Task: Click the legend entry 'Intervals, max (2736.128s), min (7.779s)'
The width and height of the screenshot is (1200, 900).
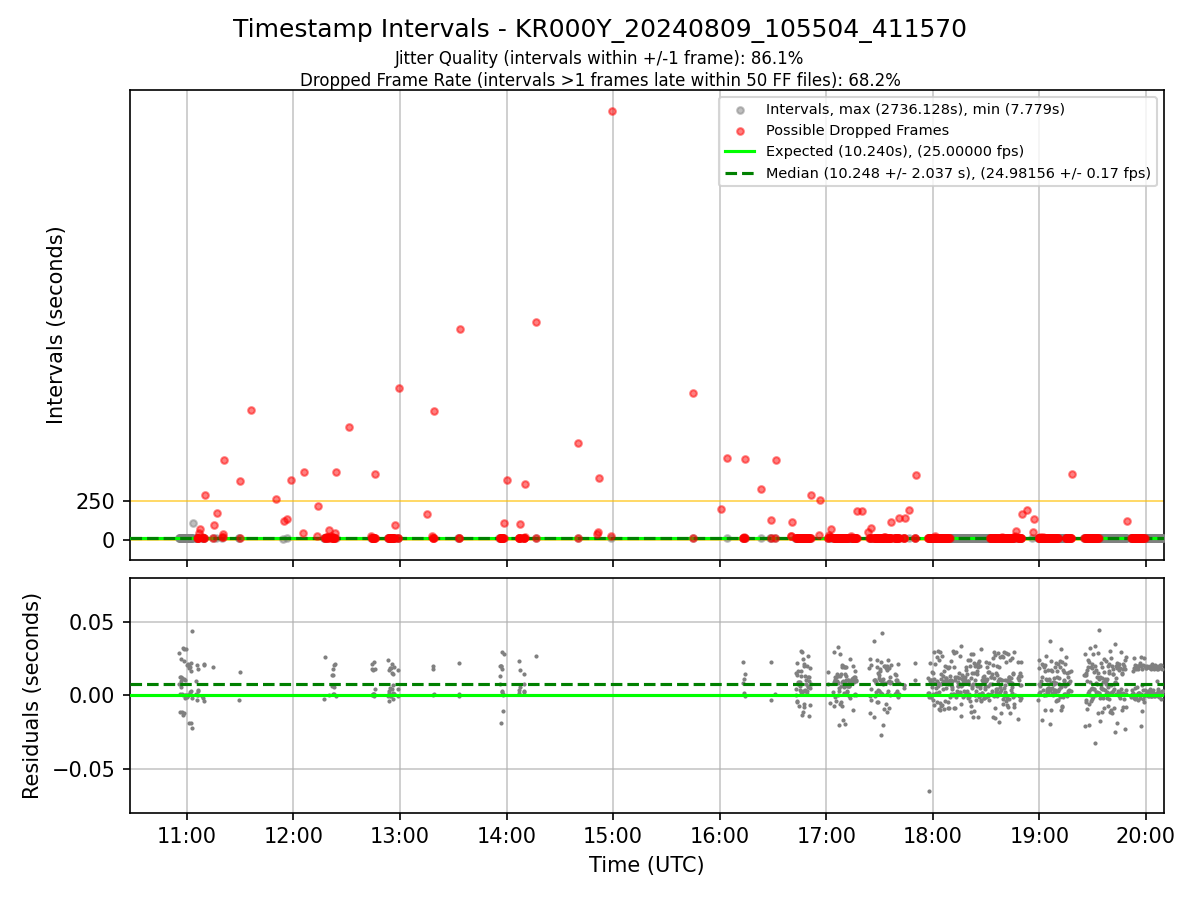Action: [915, 108]
